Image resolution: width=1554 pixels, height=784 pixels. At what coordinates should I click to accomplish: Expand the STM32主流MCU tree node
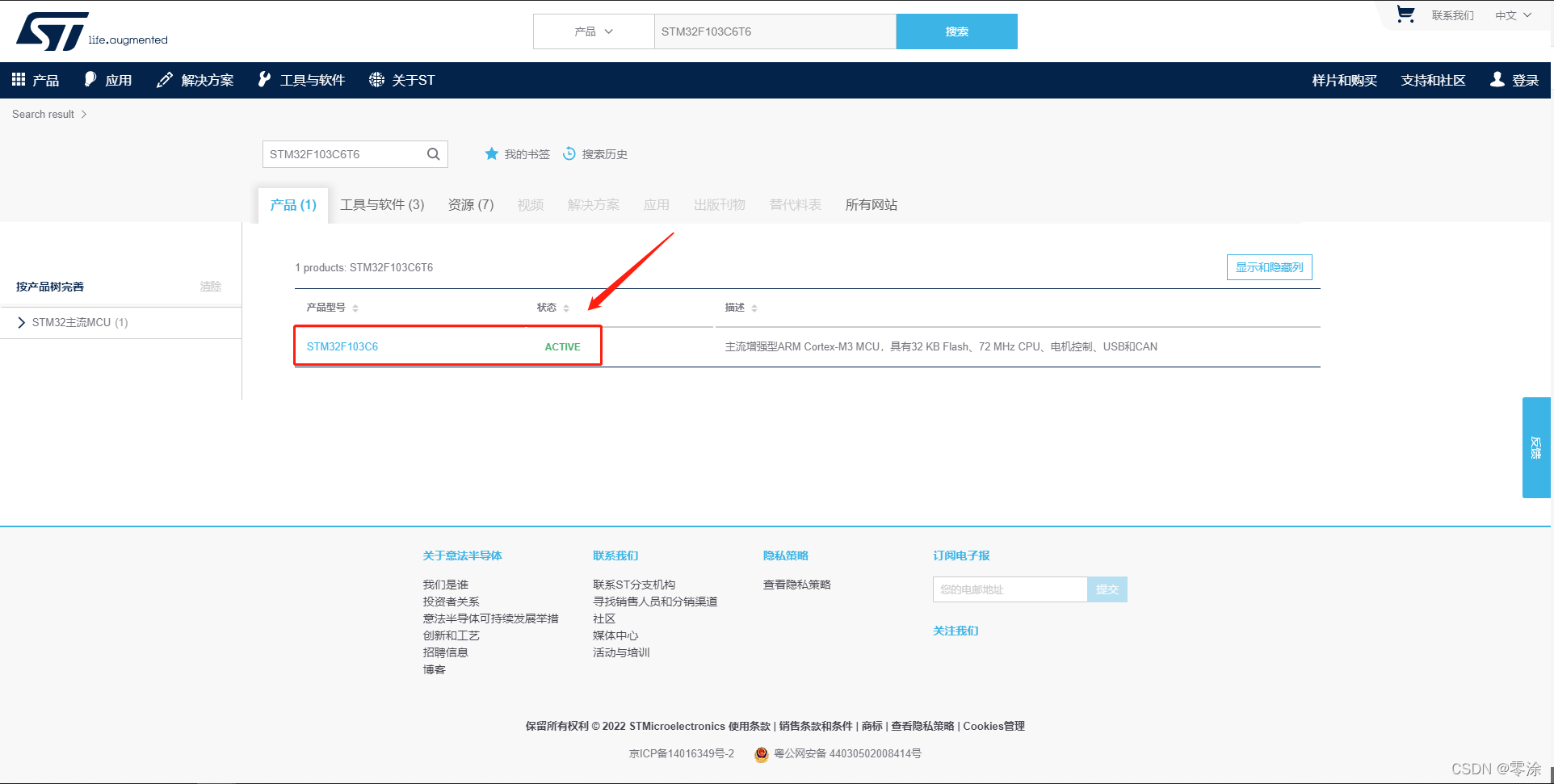21,322
